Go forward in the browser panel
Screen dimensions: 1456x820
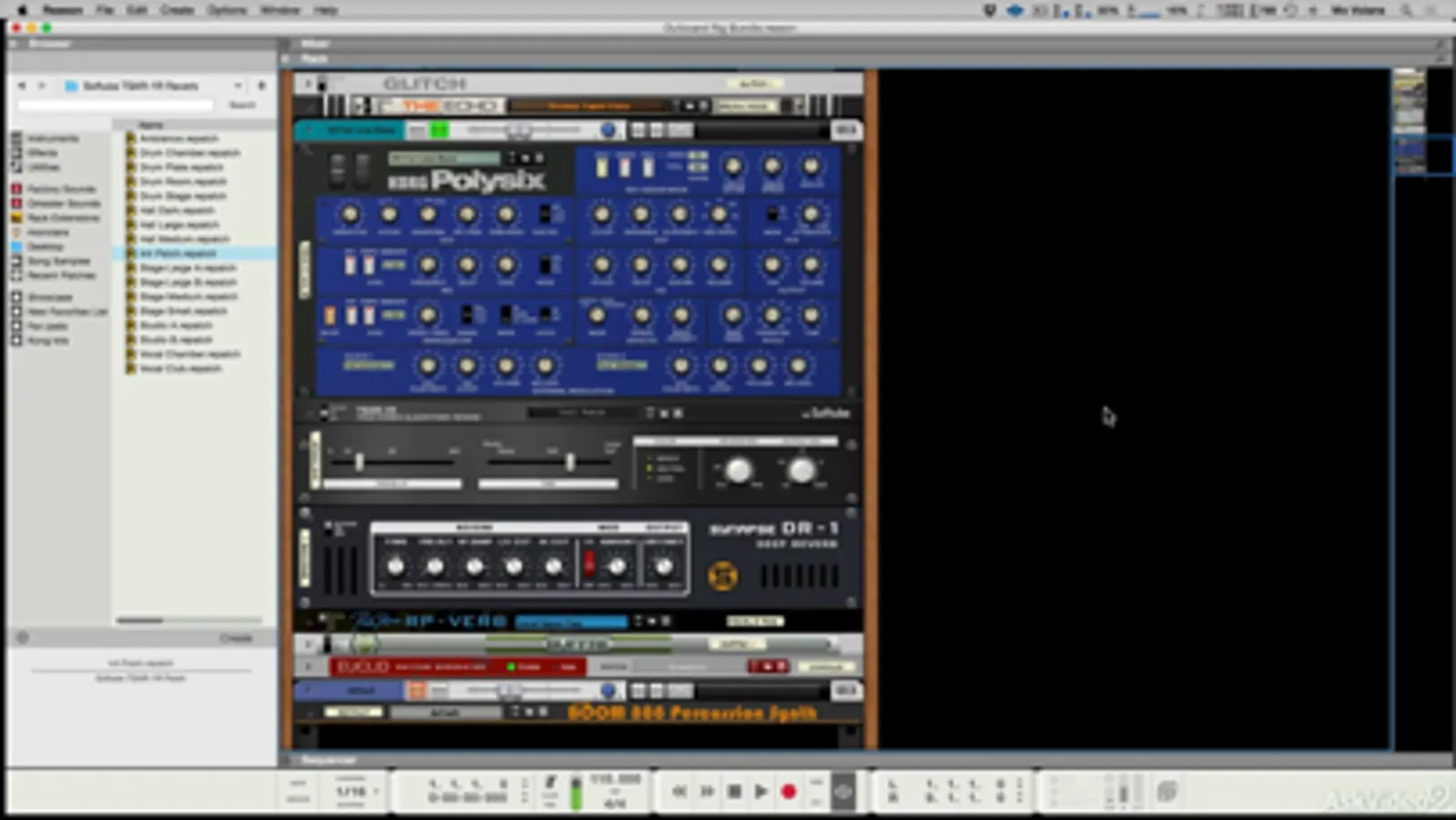click(41, 85)
